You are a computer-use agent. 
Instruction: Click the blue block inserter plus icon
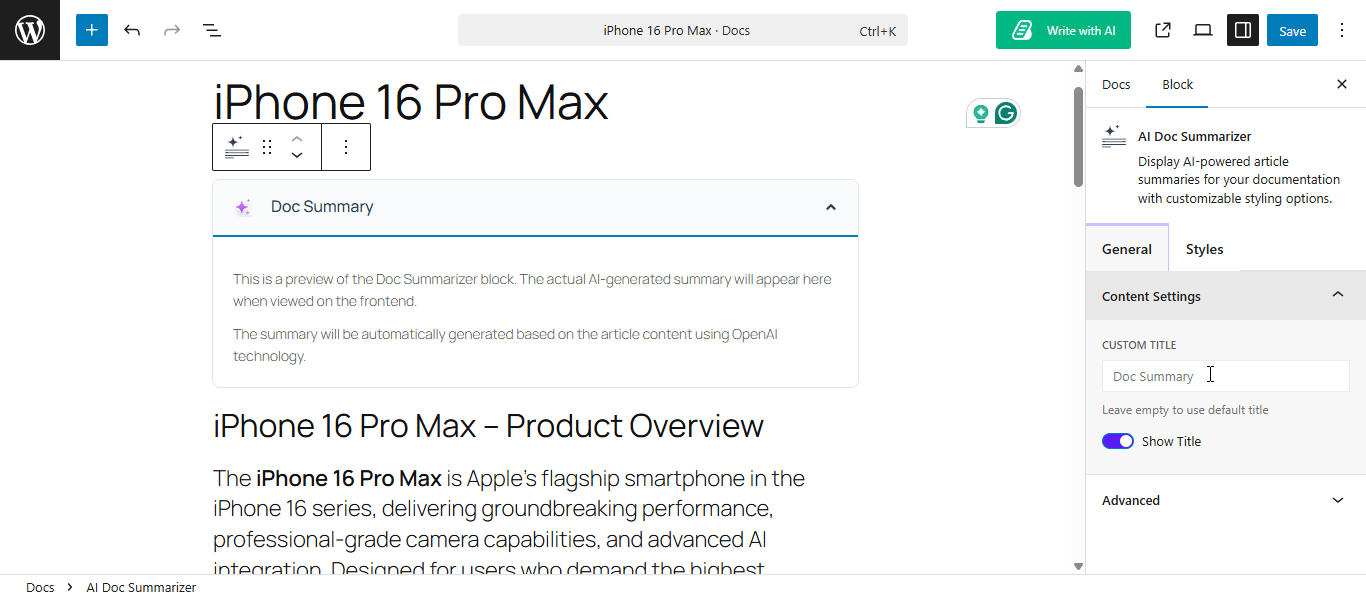[91, 29]
